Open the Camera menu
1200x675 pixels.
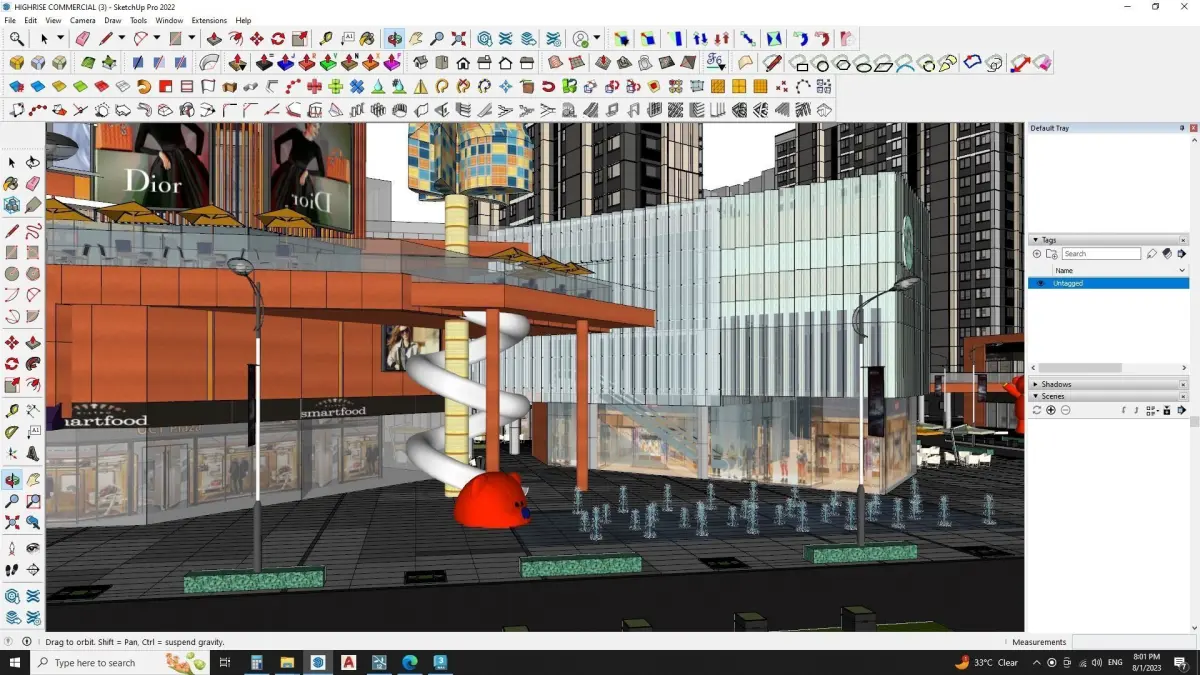[x=83, y=20]
